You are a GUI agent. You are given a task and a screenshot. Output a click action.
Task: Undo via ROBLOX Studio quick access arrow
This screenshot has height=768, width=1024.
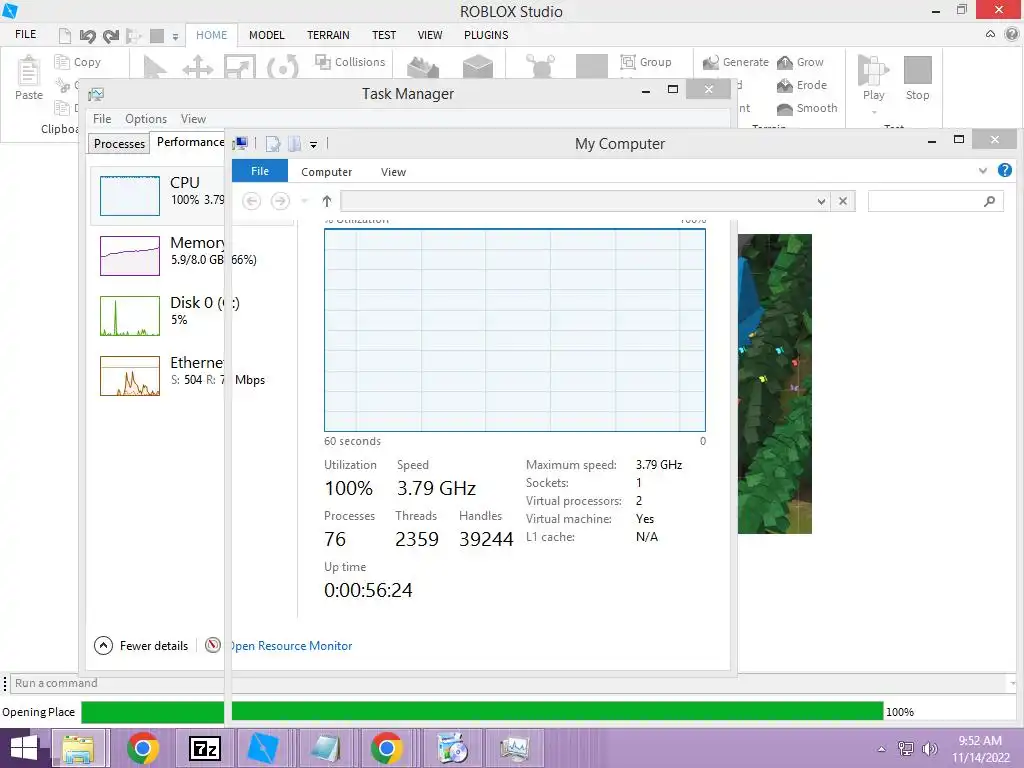(x=88, y=36)
